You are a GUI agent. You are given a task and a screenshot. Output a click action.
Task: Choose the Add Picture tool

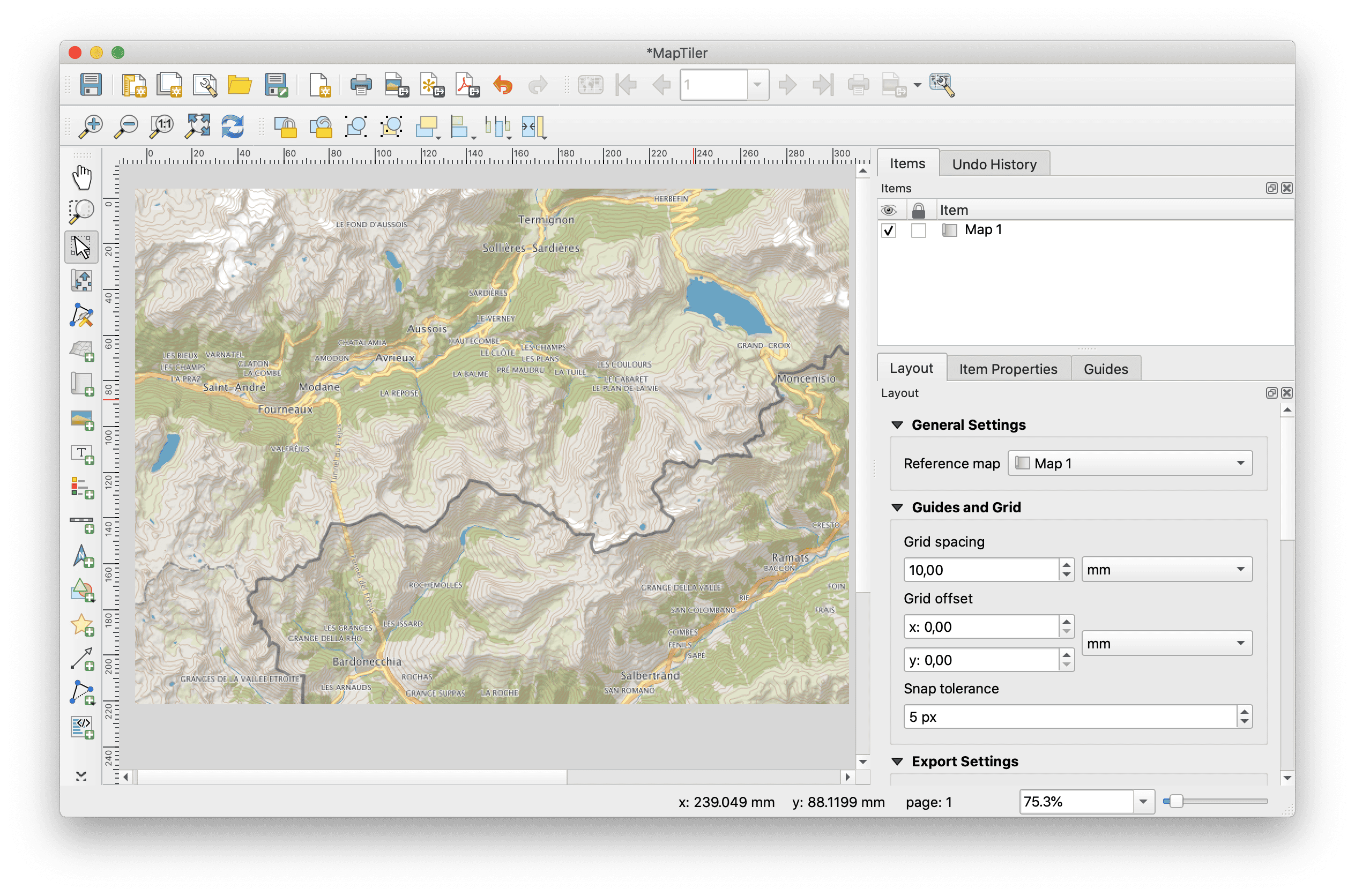click(81, 420)
